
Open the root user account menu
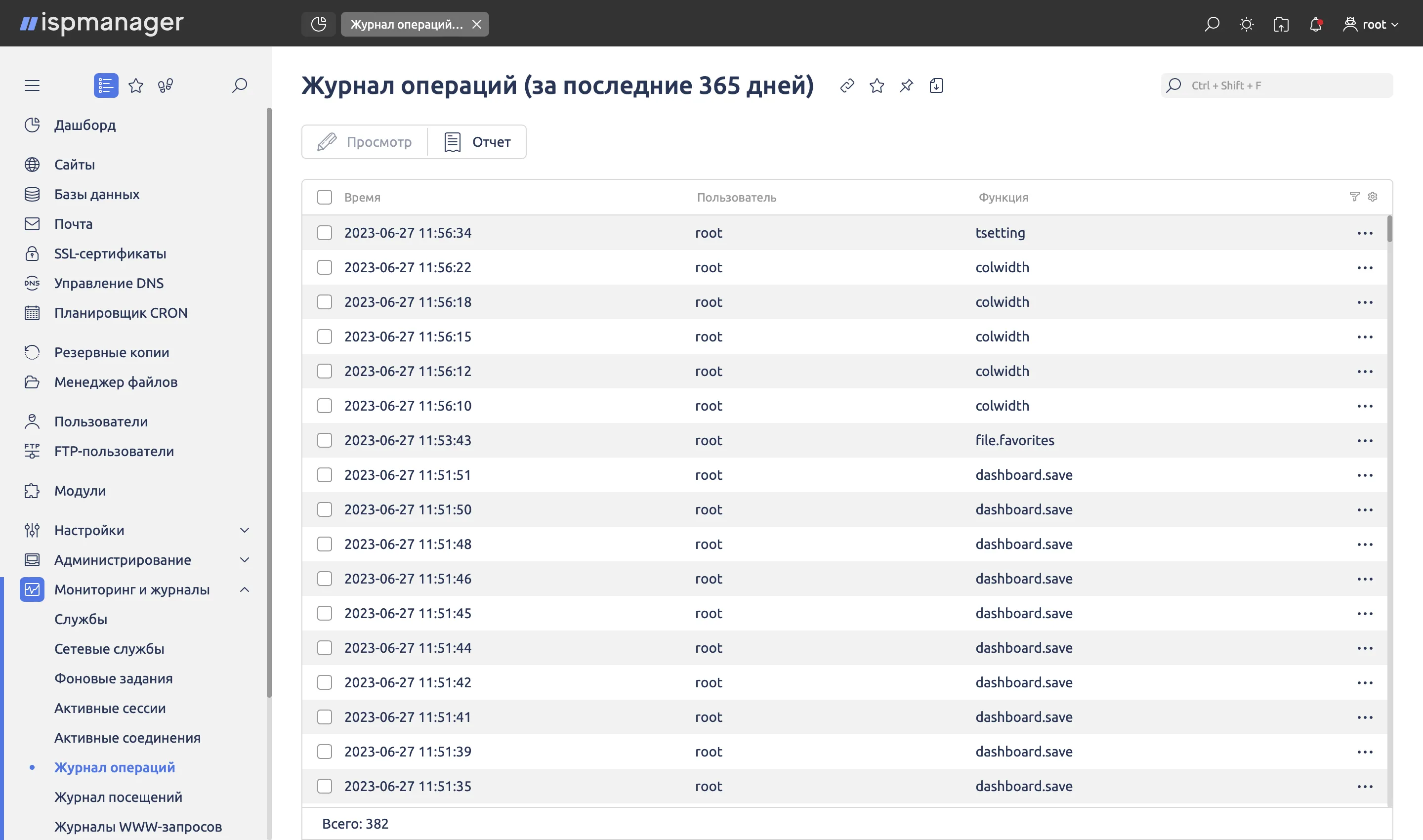(1370, 24)
